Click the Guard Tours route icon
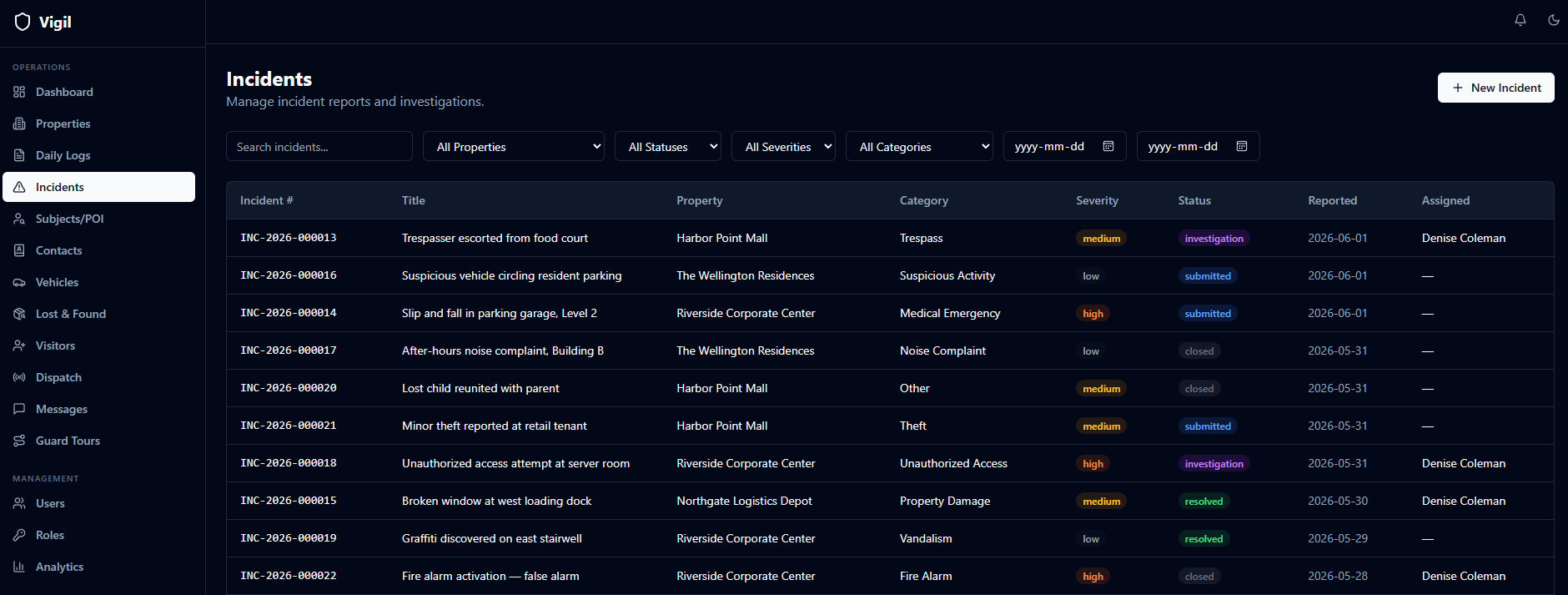The height and width of the screenshot is (595, 1568). pos(19,441)
